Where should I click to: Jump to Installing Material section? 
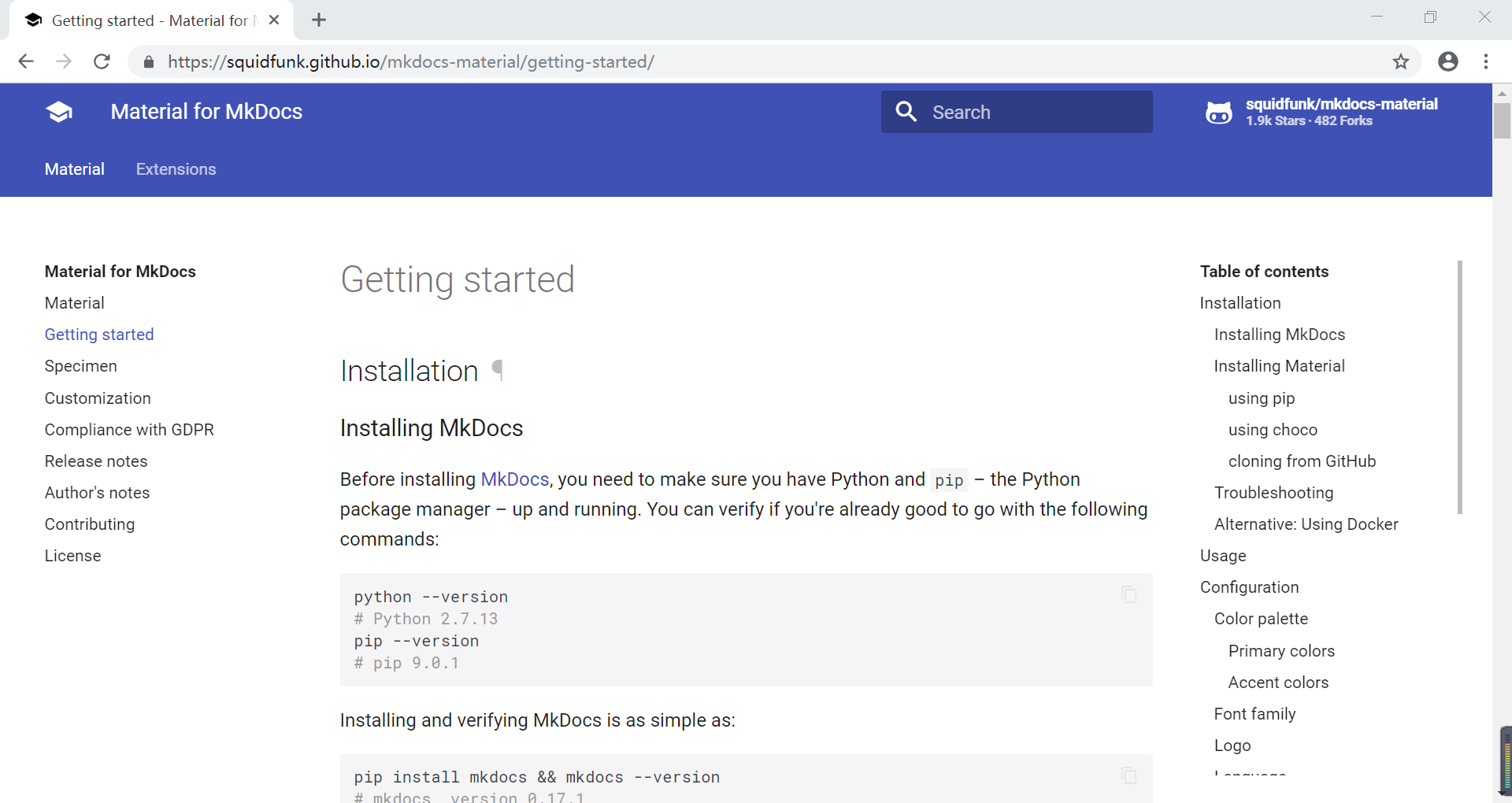(1280, 366)
